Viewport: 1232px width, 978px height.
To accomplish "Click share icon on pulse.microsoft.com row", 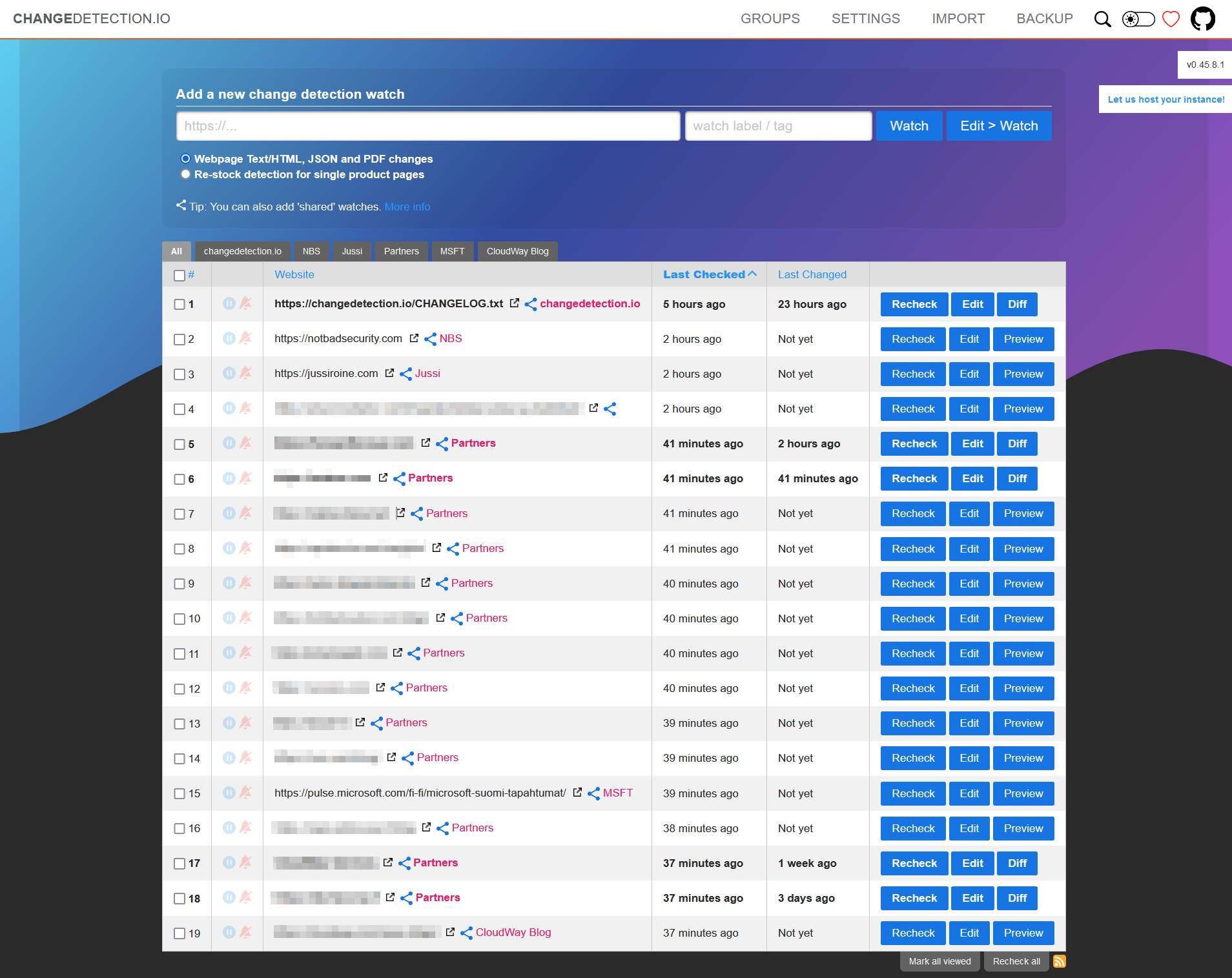I will pyautogui.click(x=594, y=793).
